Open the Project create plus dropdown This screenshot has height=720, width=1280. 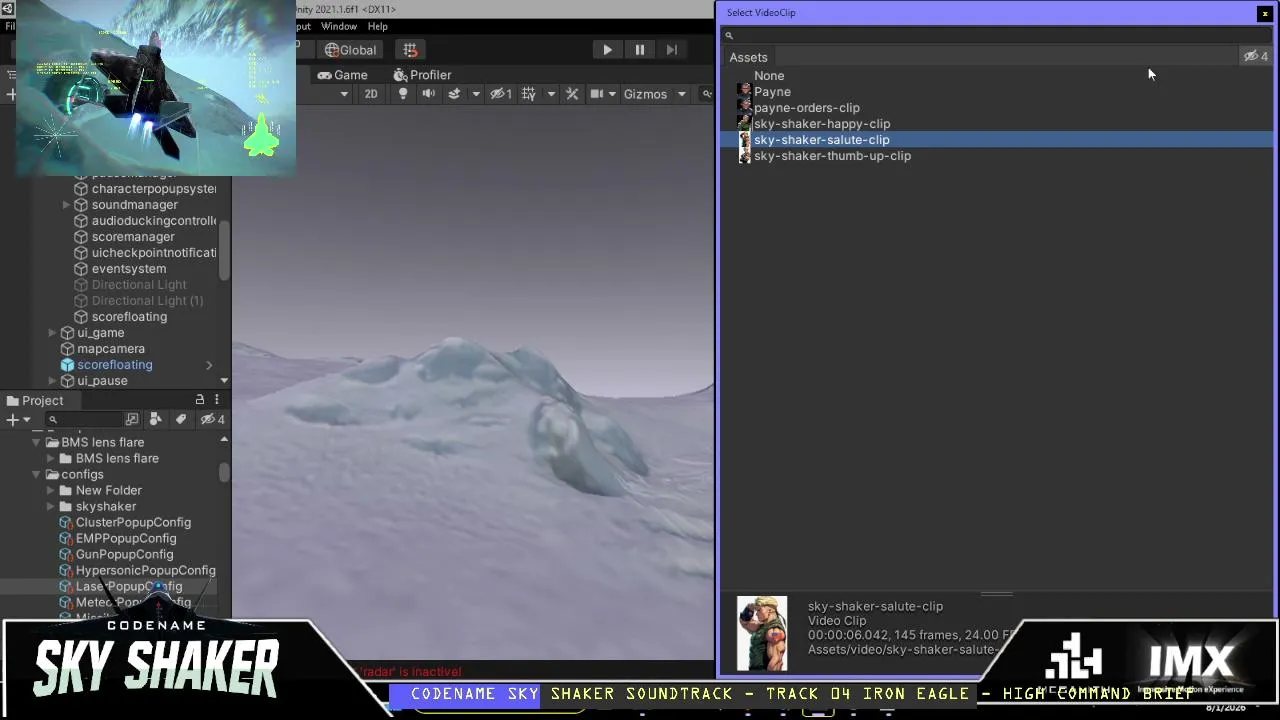point(17,420)
